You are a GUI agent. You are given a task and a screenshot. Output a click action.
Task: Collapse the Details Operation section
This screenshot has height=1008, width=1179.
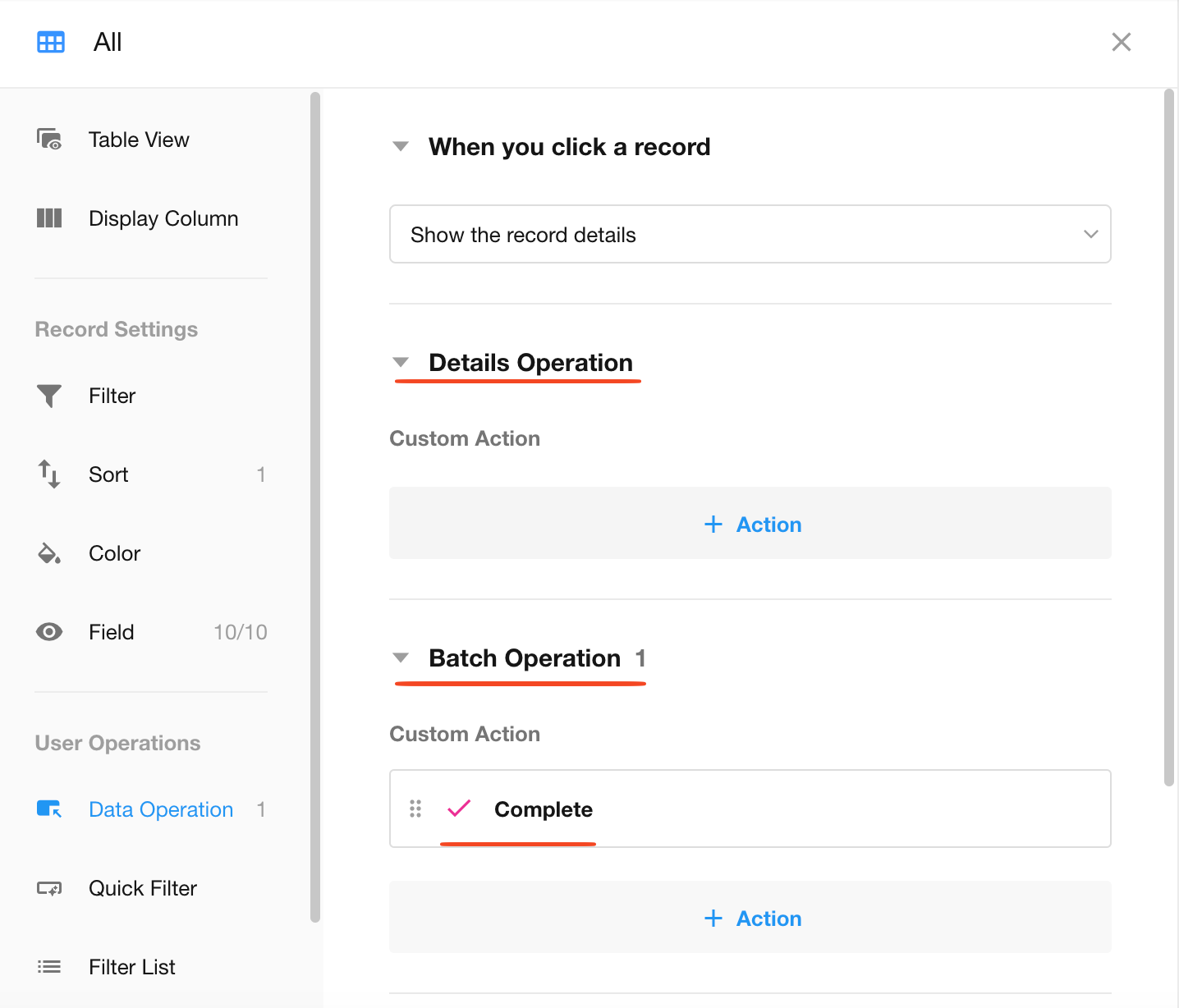pyautogui.click(x=401, y=363)
